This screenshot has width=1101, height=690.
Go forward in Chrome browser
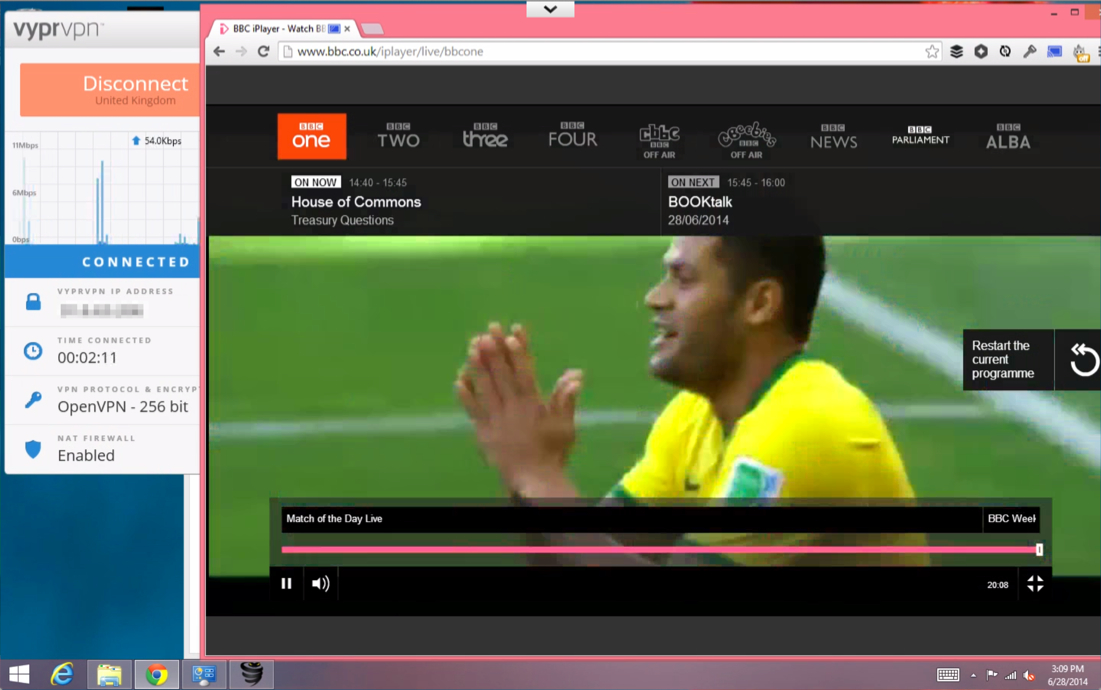241,51
